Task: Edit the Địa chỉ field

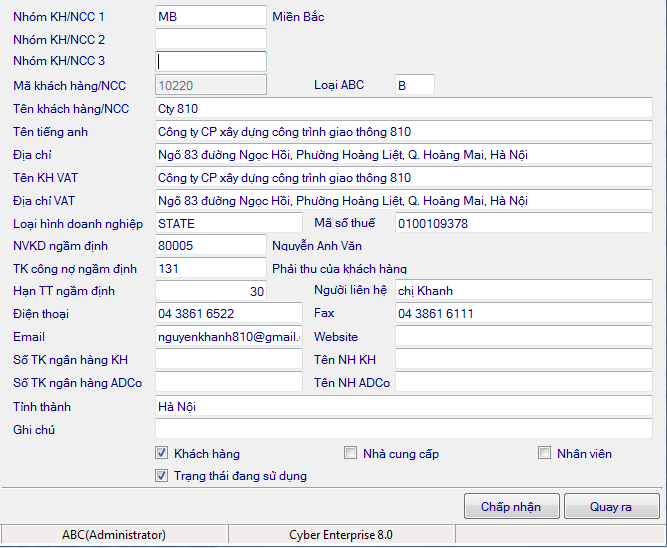Action: (x=403, y=154)
